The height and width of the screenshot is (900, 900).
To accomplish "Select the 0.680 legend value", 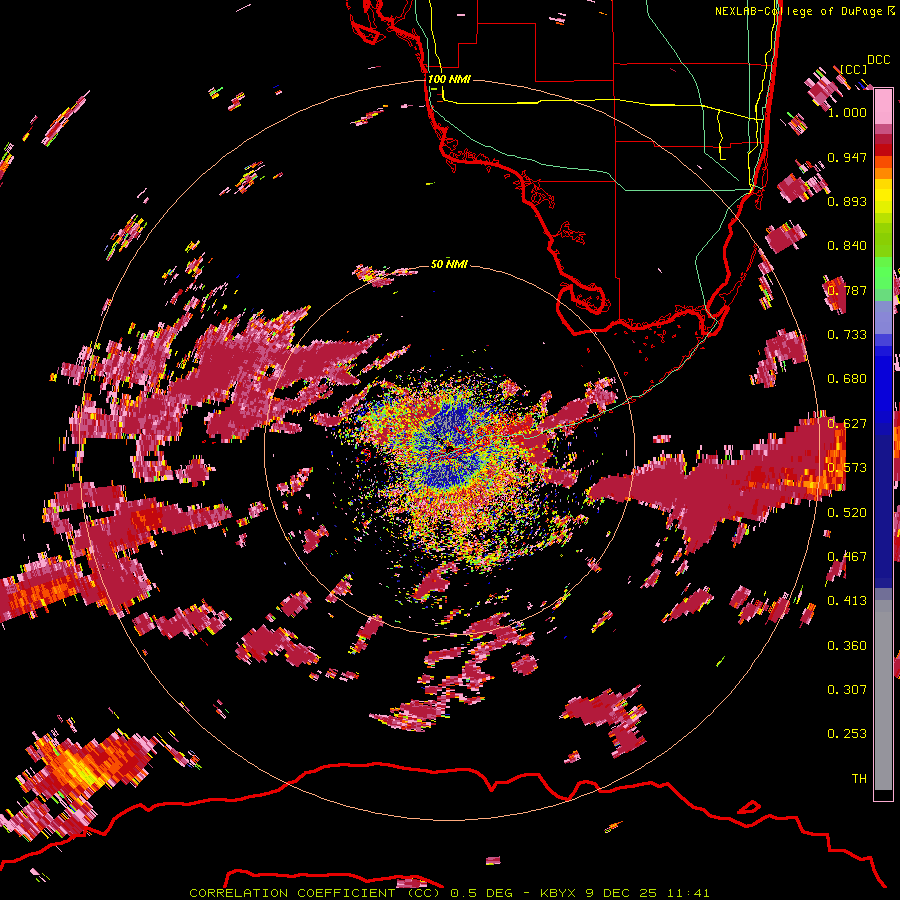I will coord(847,379).
